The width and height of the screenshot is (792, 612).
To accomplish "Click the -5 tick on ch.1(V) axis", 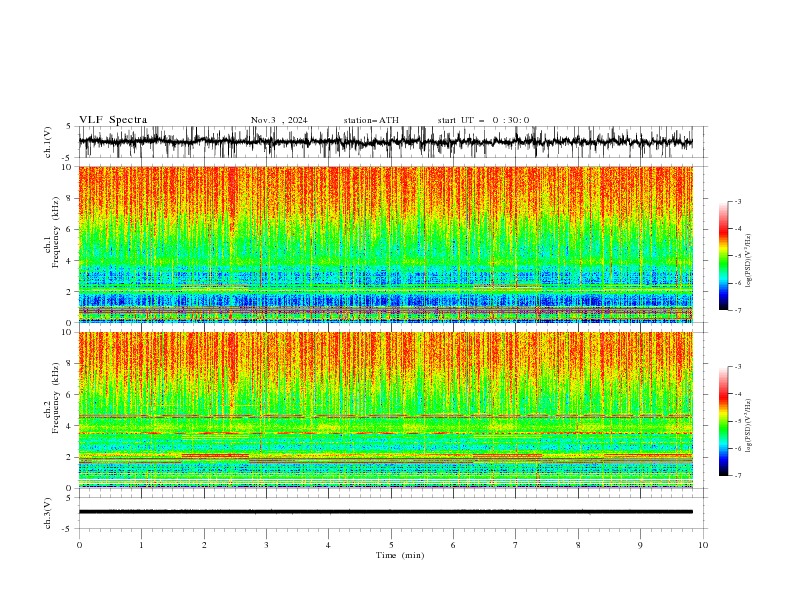I will pos(68,158).
